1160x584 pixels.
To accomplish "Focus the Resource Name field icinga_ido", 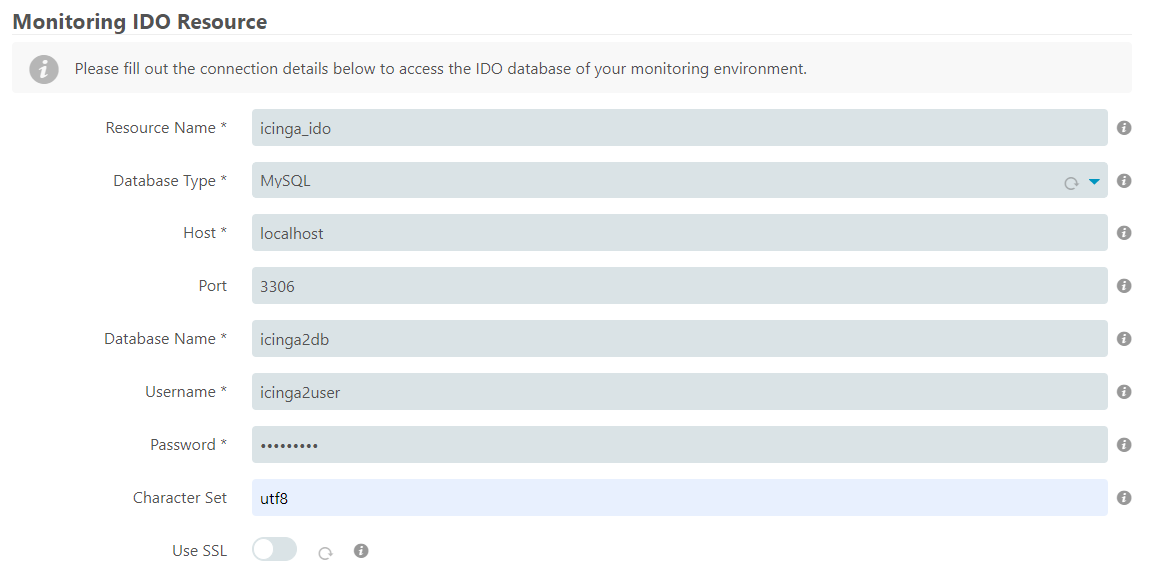I will (679, 128).
